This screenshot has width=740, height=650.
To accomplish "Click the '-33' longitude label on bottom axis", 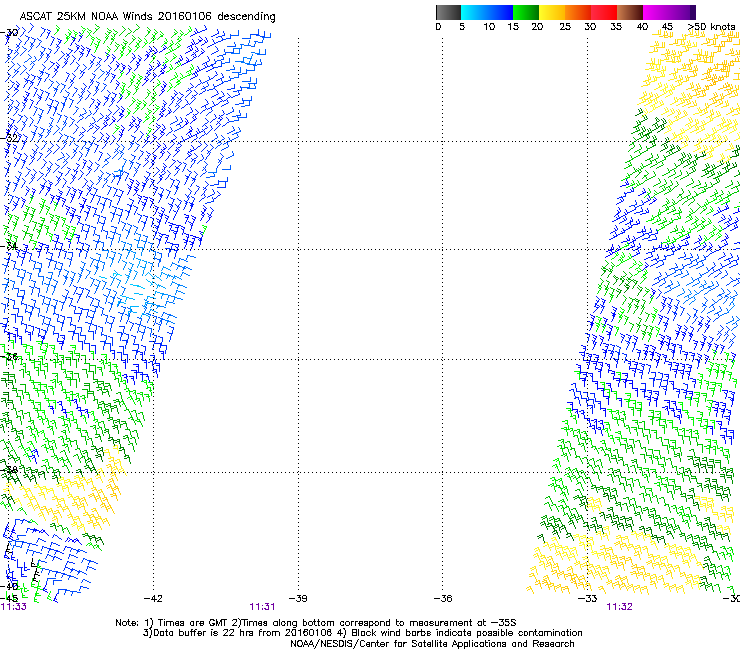I will (x=588, y=599).
